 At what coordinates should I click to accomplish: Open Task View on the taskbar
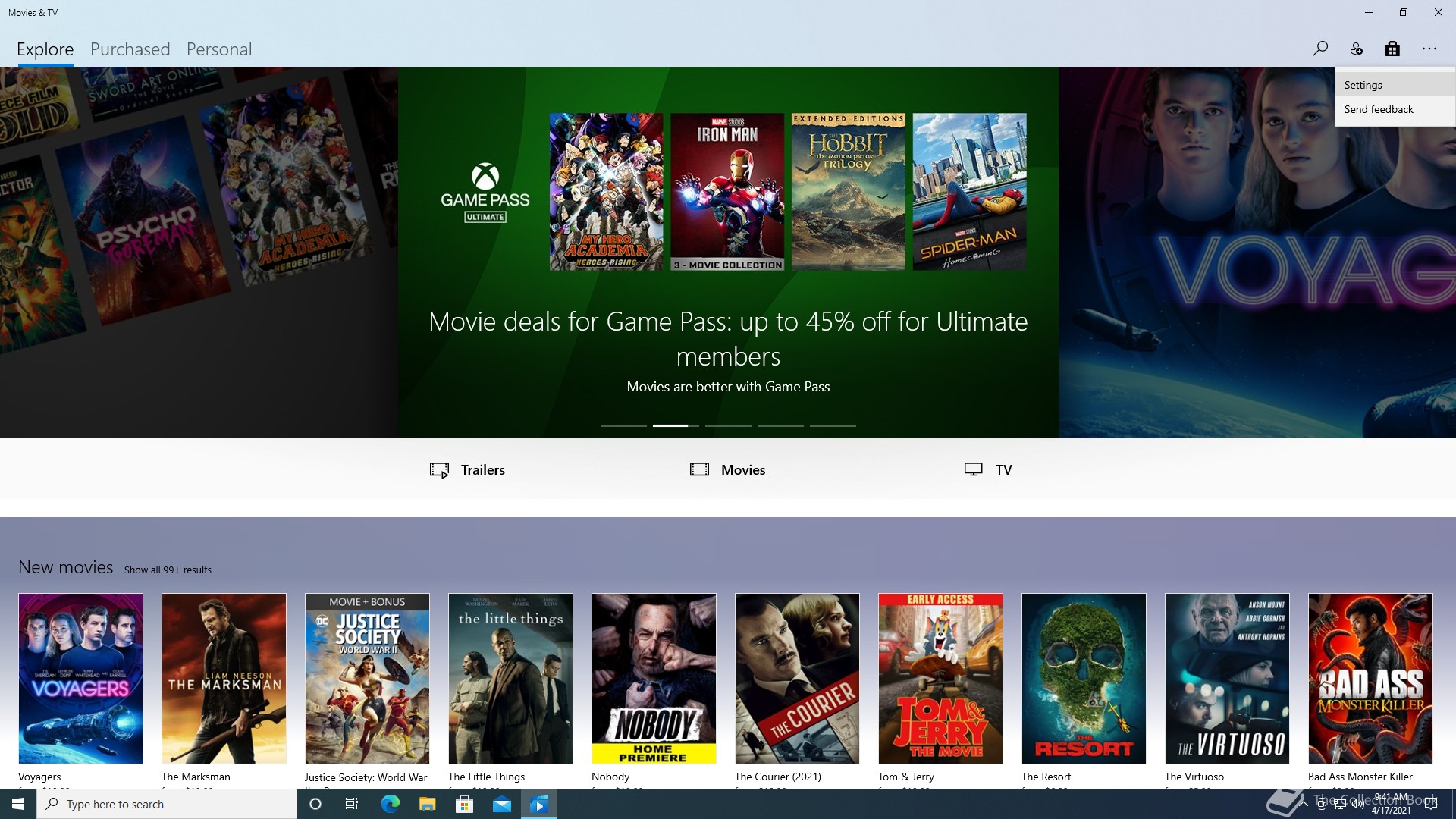352,804
